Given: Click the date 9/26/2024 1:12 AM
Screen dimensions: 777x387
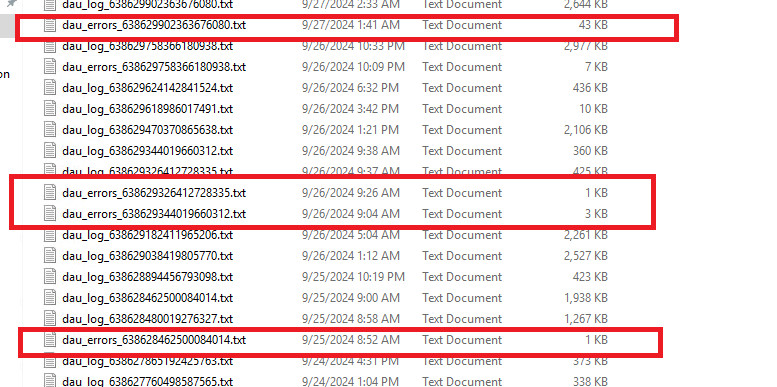Looking at the screenshot, I should coord(351,256).
